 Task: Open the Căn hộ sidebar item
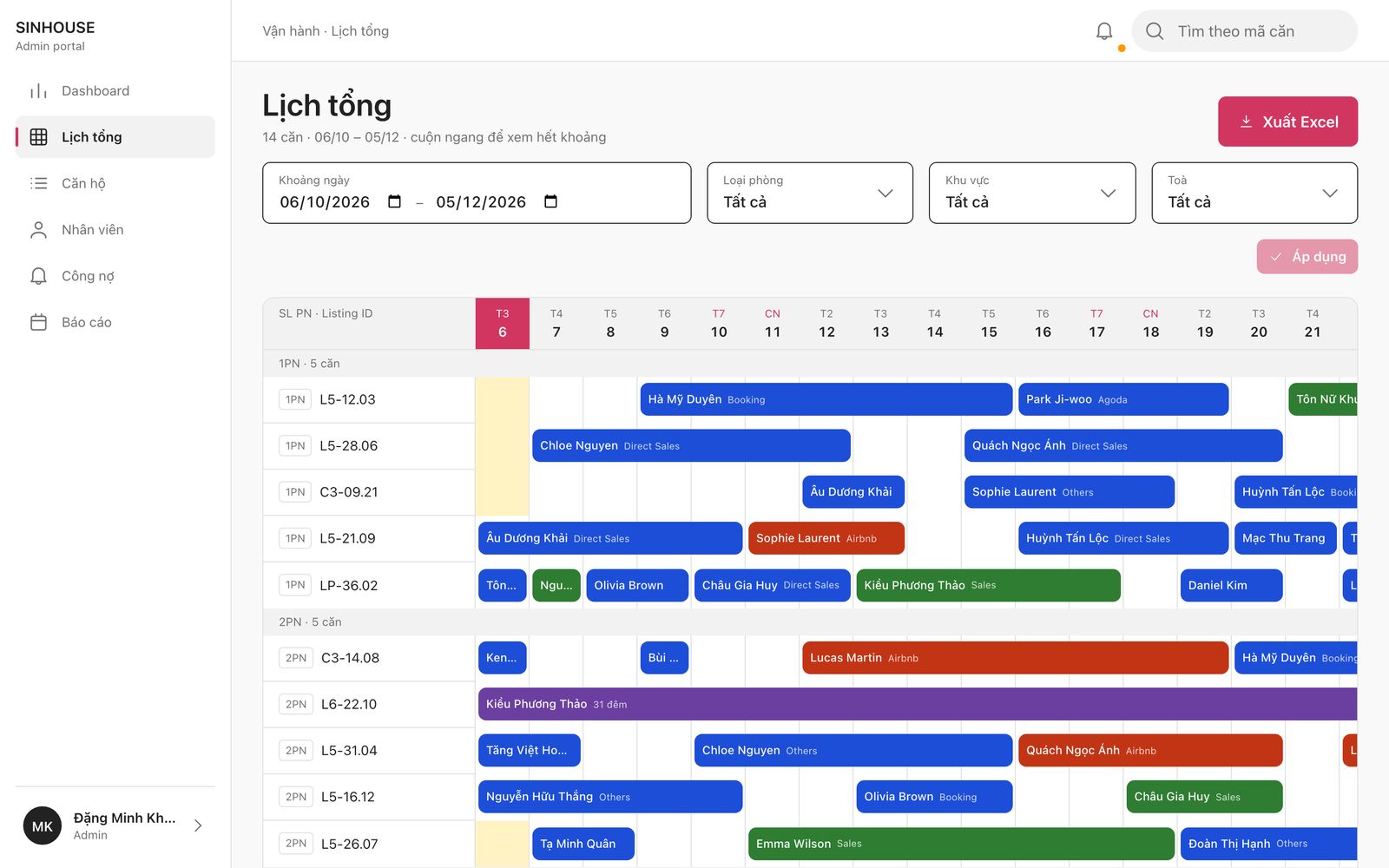[115, 183]
